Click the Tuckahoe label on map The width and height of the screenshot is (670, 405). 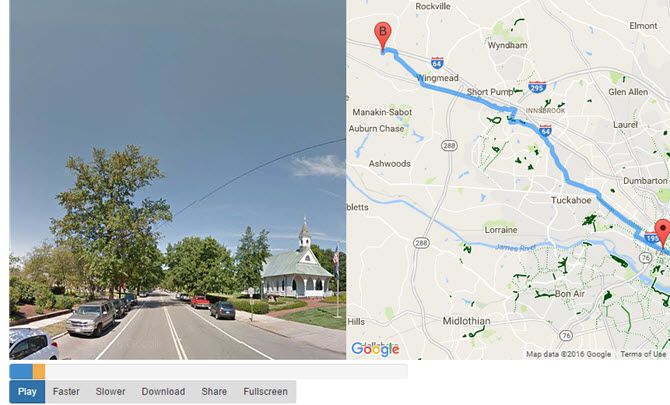click(571, 200)
